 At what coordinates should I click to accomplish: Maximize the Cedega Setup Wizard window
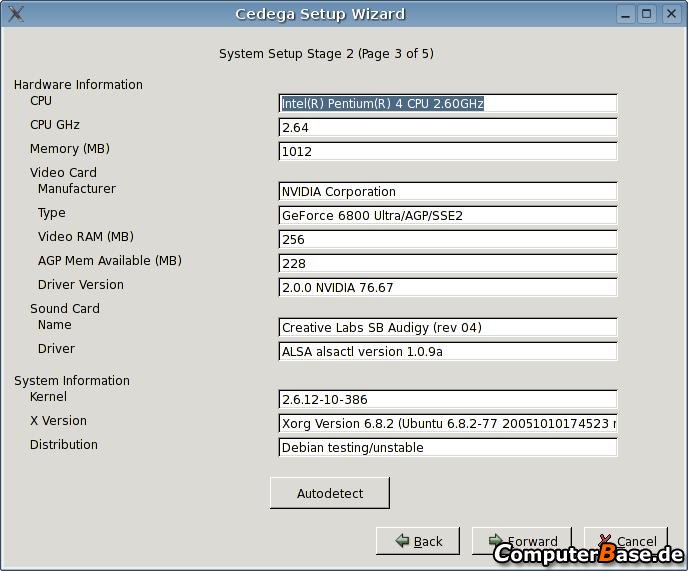(x=647, y=14)
